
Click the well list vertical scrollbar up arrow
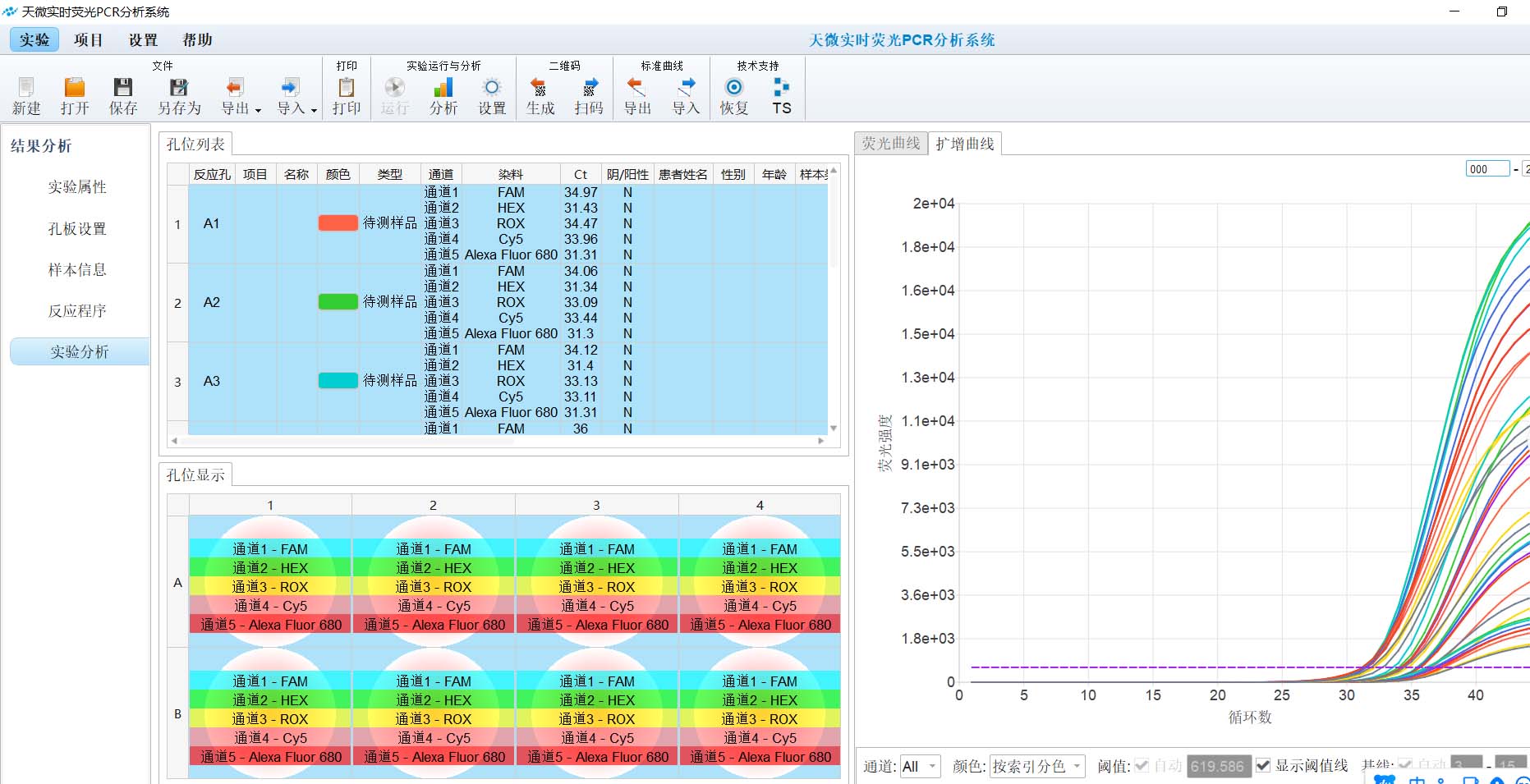834,171
